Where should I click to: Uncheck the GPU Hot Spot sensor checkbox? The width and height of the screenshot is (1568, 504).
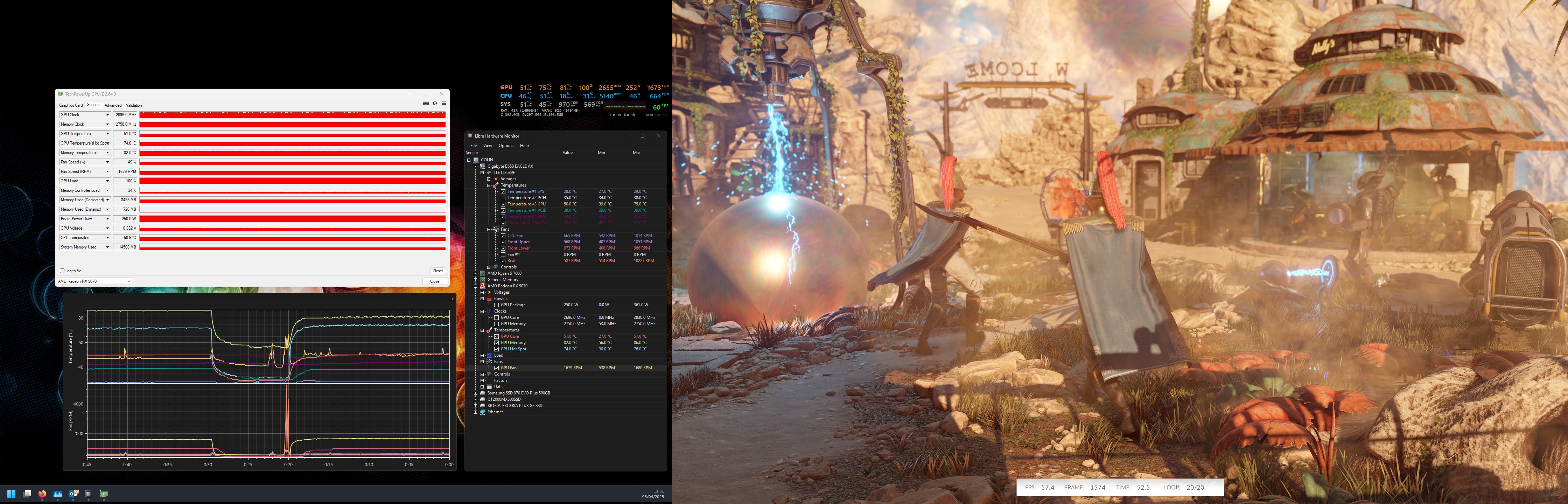click(497, 349)
